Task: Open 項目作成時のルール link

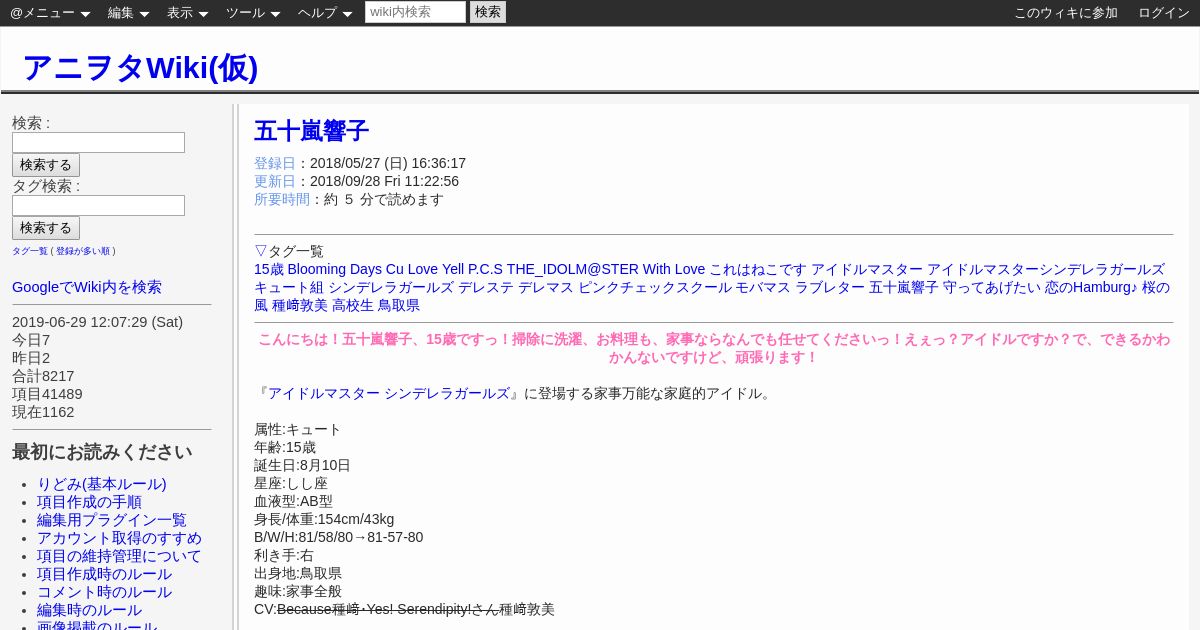Action: 104,574
